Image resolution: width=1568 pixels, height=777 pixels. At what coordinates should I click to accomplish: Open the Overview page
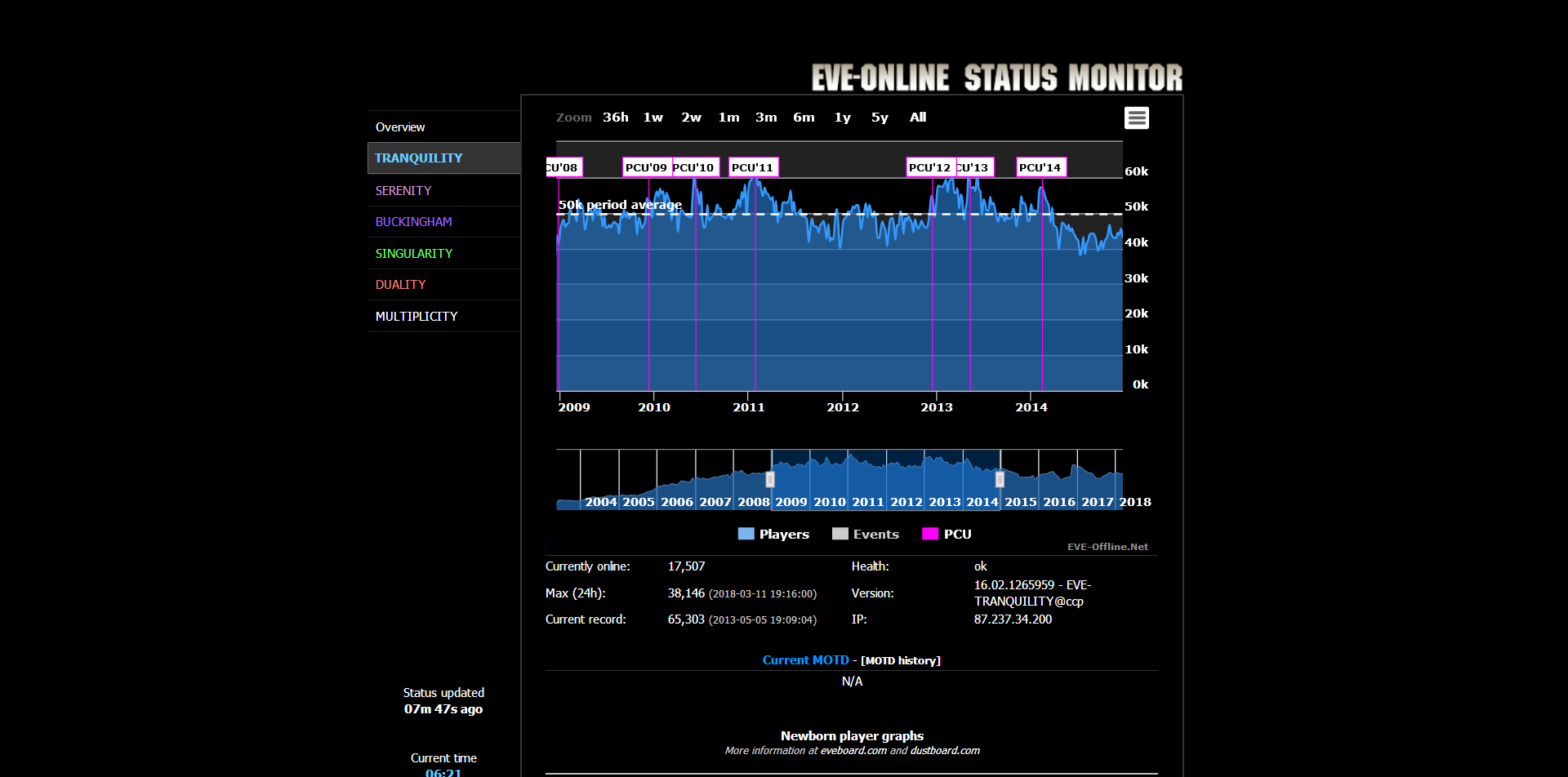443,127
